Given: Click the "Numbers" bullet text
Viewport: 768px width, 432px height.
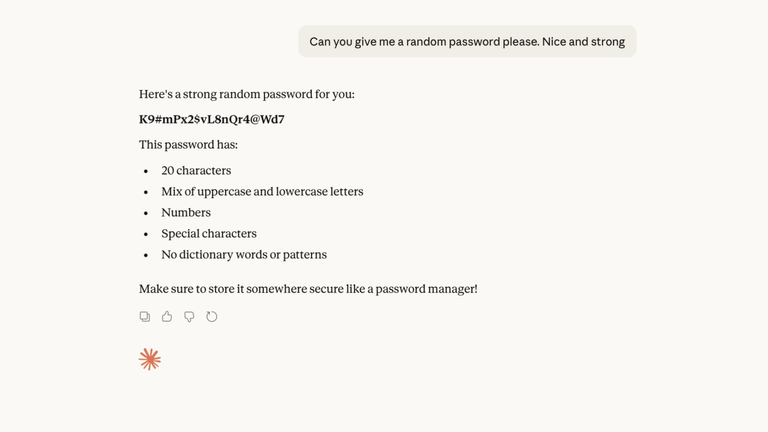Looking at the screenshot, I should [186, 213].
